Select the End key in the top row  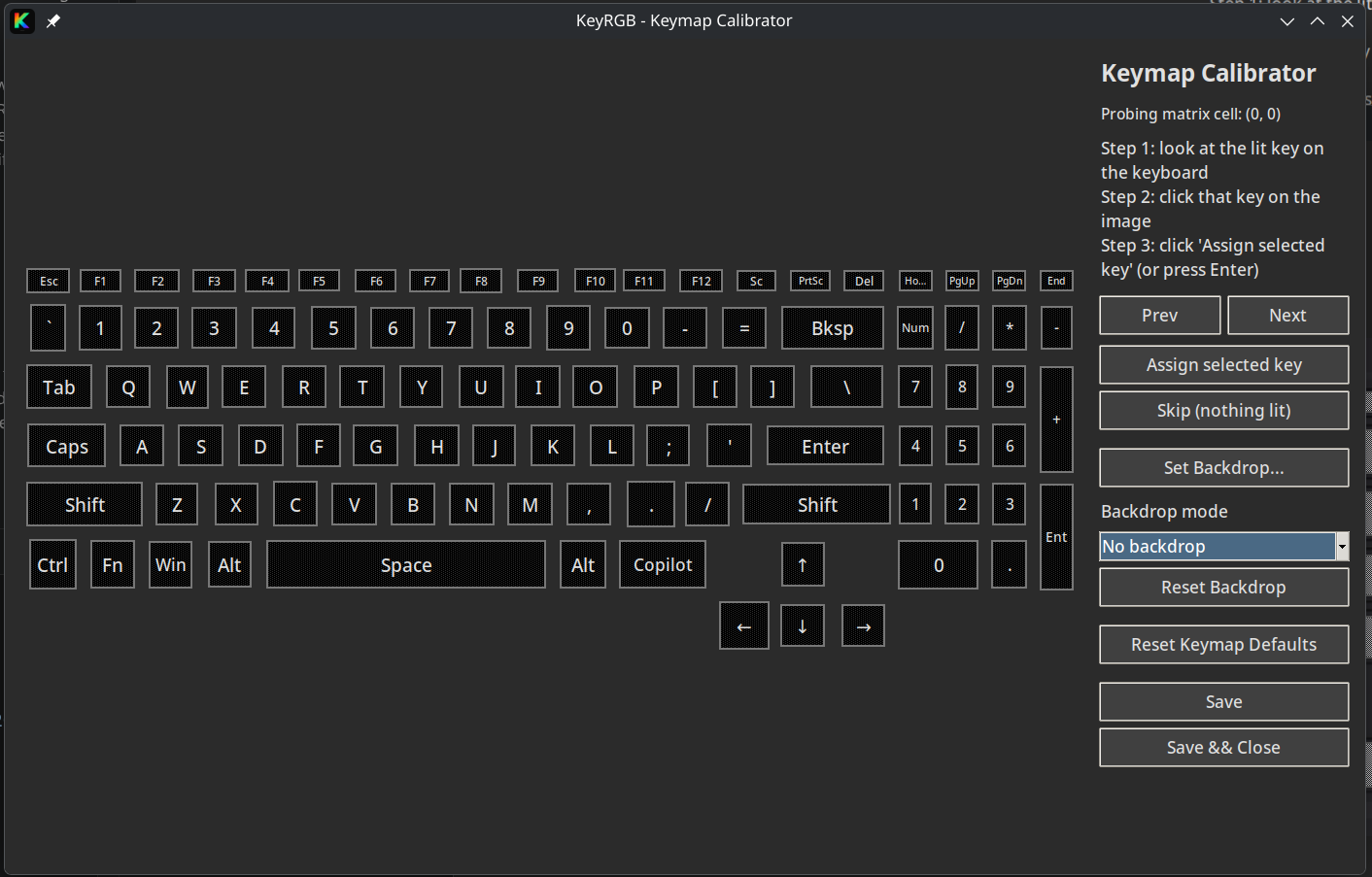(x=1056, y=281)
